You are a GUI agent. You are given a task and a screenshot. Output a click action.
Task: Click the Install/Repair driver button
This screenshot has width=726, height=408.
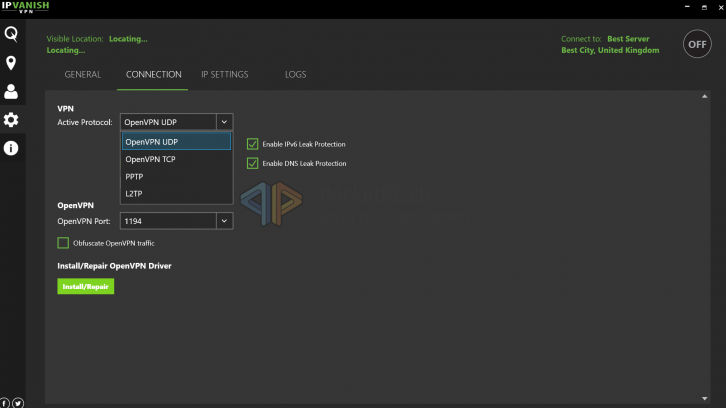pyautogui.click(x=85, y=287)
